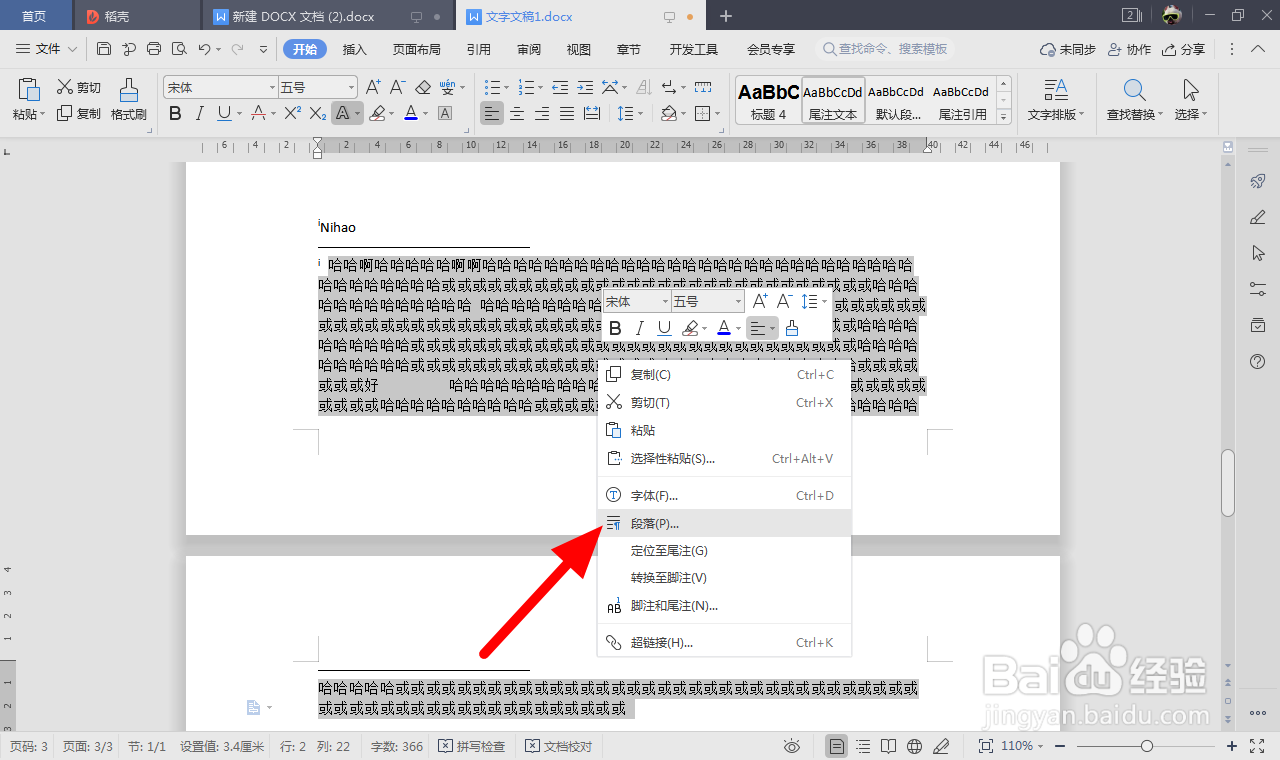Choose 段落(P)... from context menu

(725, 523)
